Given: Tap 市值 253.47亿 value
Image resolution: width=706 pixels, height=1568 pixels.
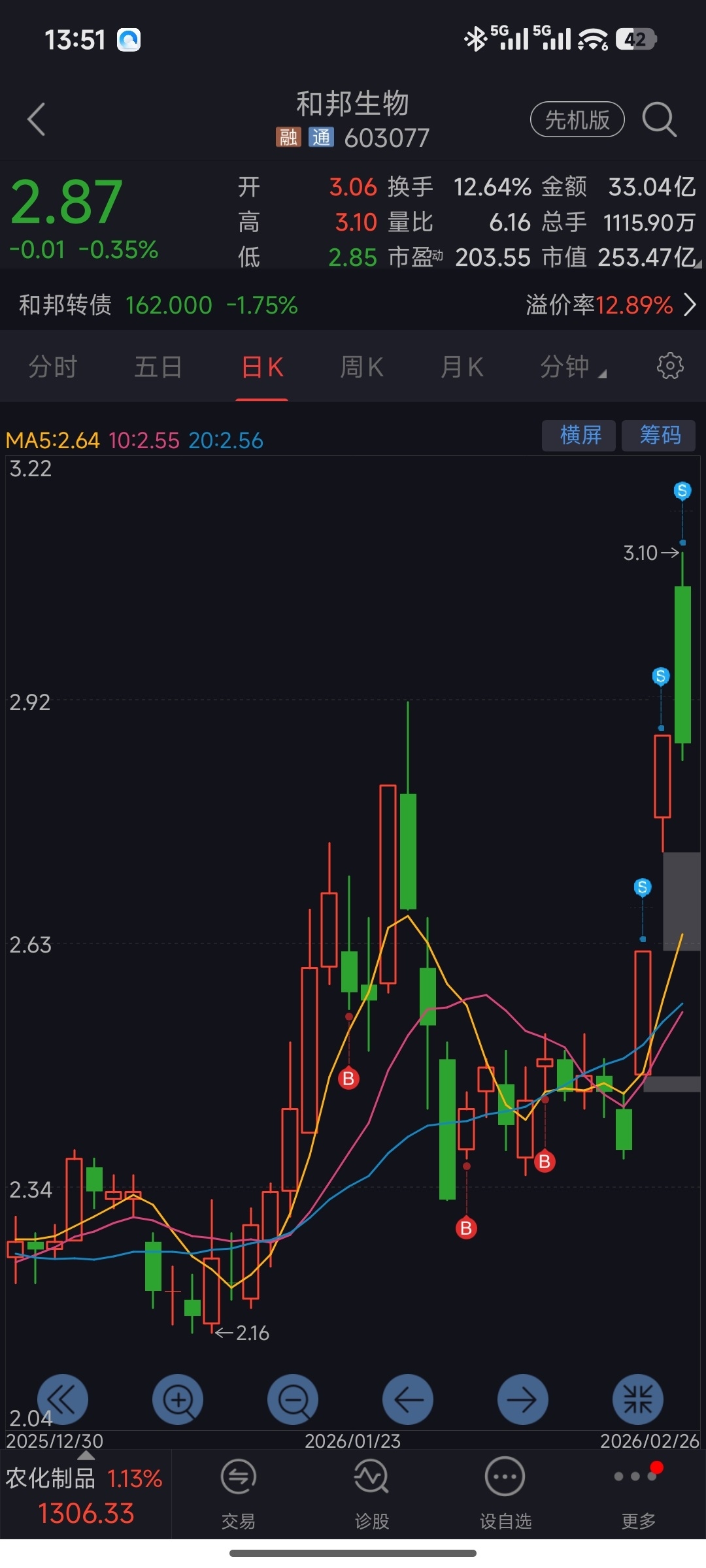Looking at the screenshot, I should [647, 257].
